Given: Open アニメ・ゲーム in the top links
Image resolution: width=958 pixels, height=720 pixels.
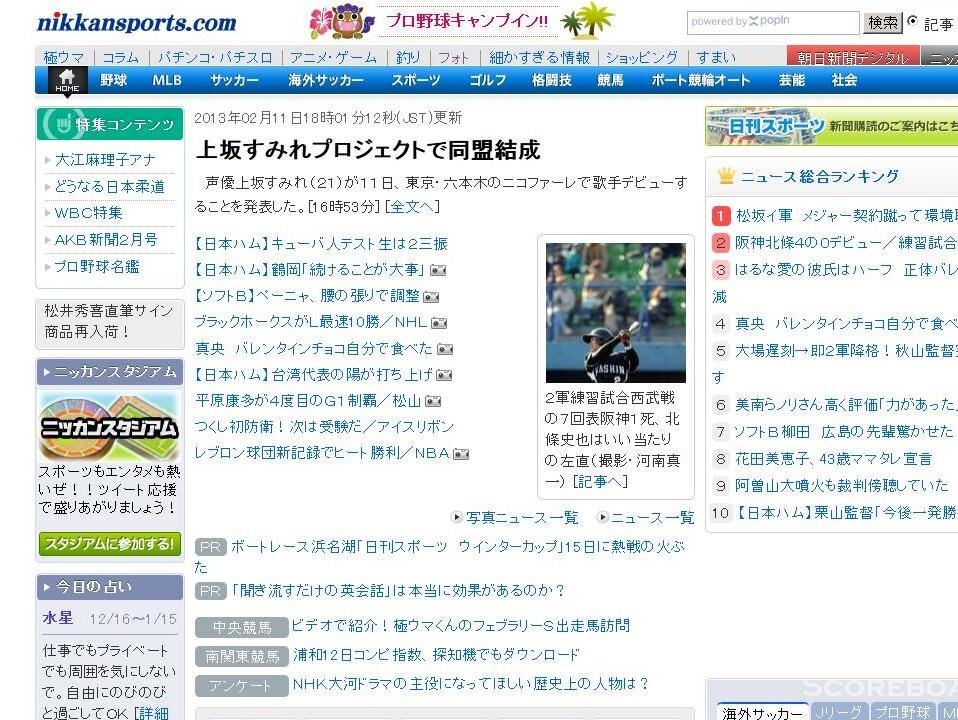Looking at the screenshot, I should coord(333,57).
